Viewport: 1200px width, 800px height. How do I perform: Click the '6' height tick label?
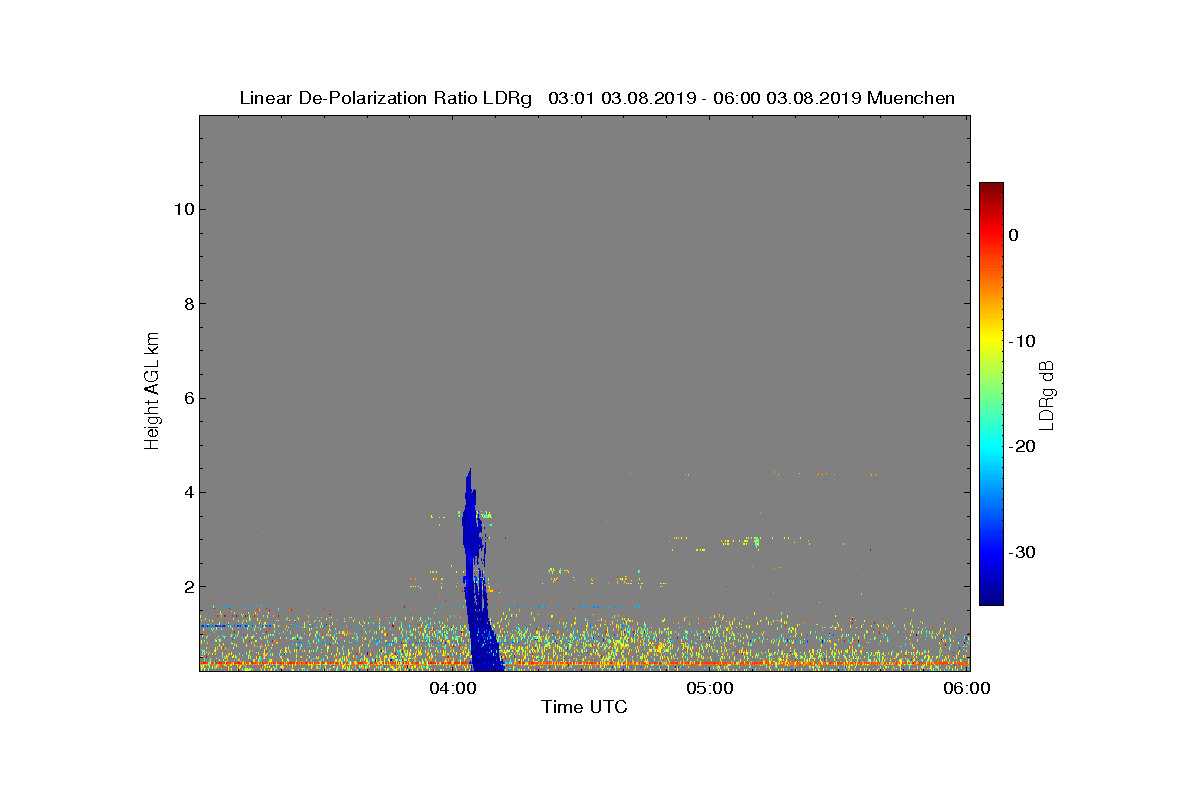187,398
